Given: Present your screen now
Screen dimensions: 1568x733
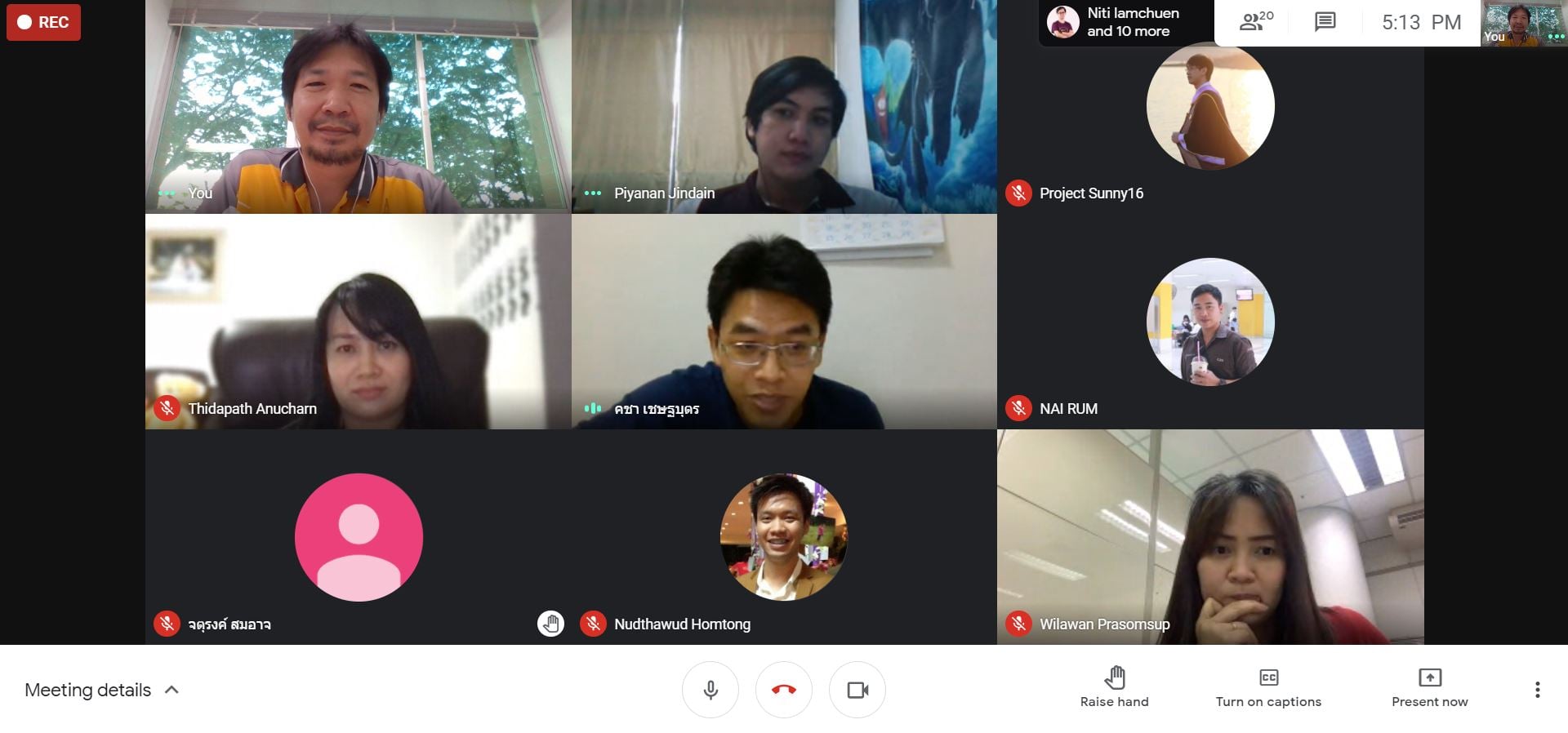Looking at the screenshot, I should pyautogui.click(x=1429, y=687).
